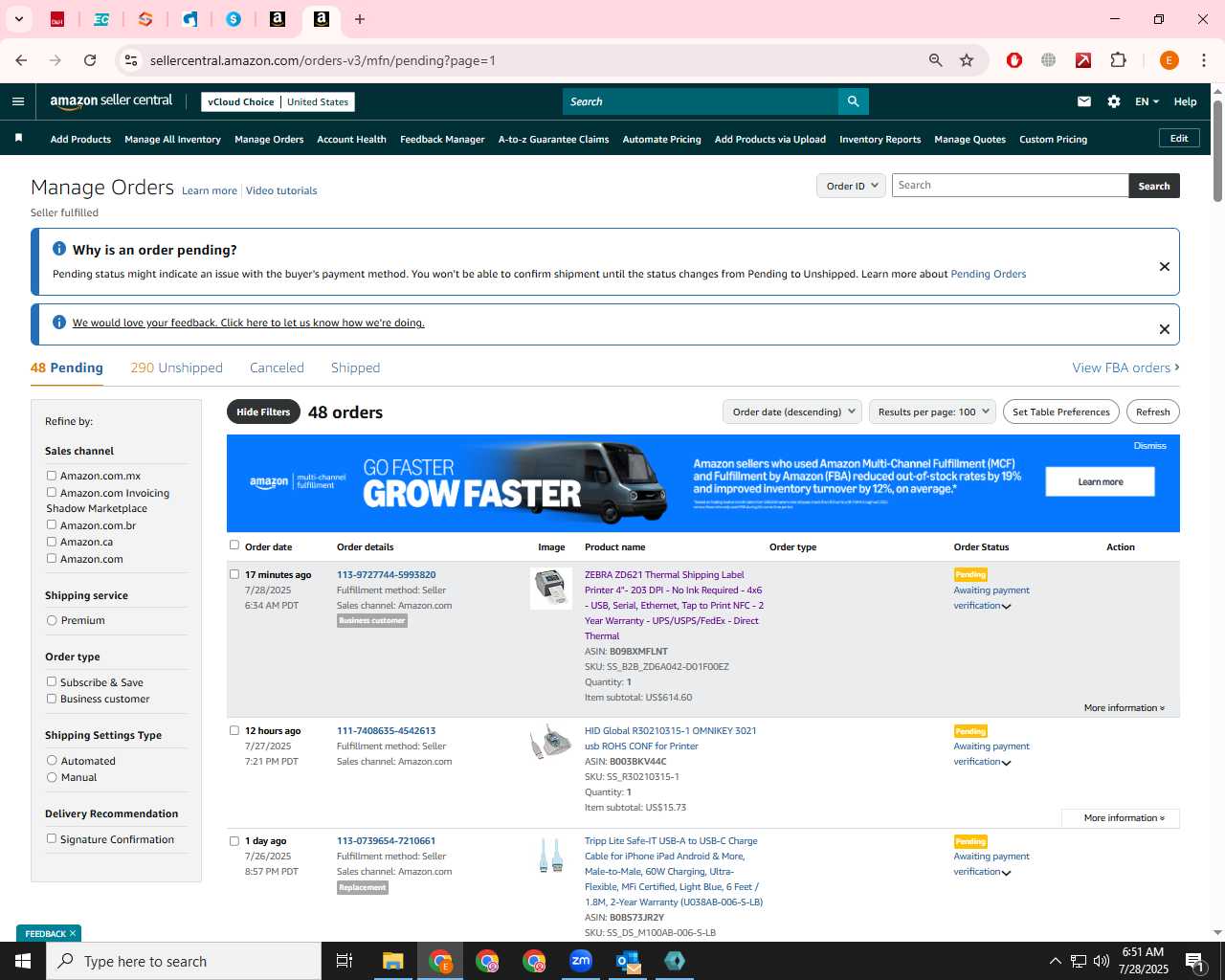
Task: Select the Manual shipping settings radio
Action: (52, 777)
